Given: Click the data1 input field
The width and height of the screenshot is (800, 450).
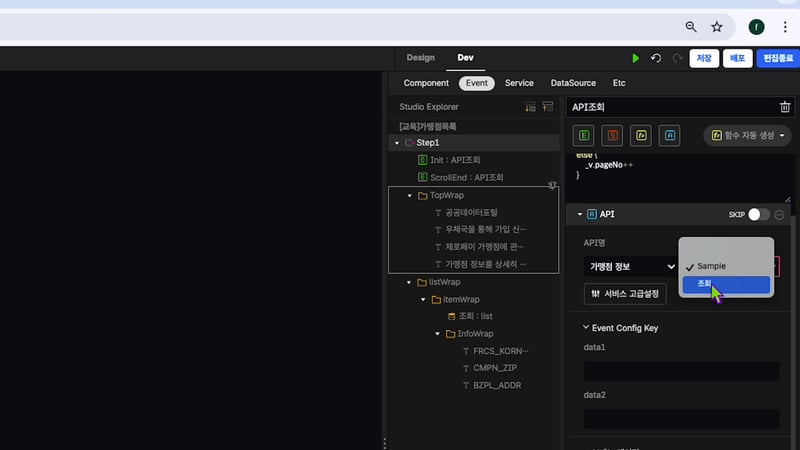Looking at the screenshot, I should (682, 371).
